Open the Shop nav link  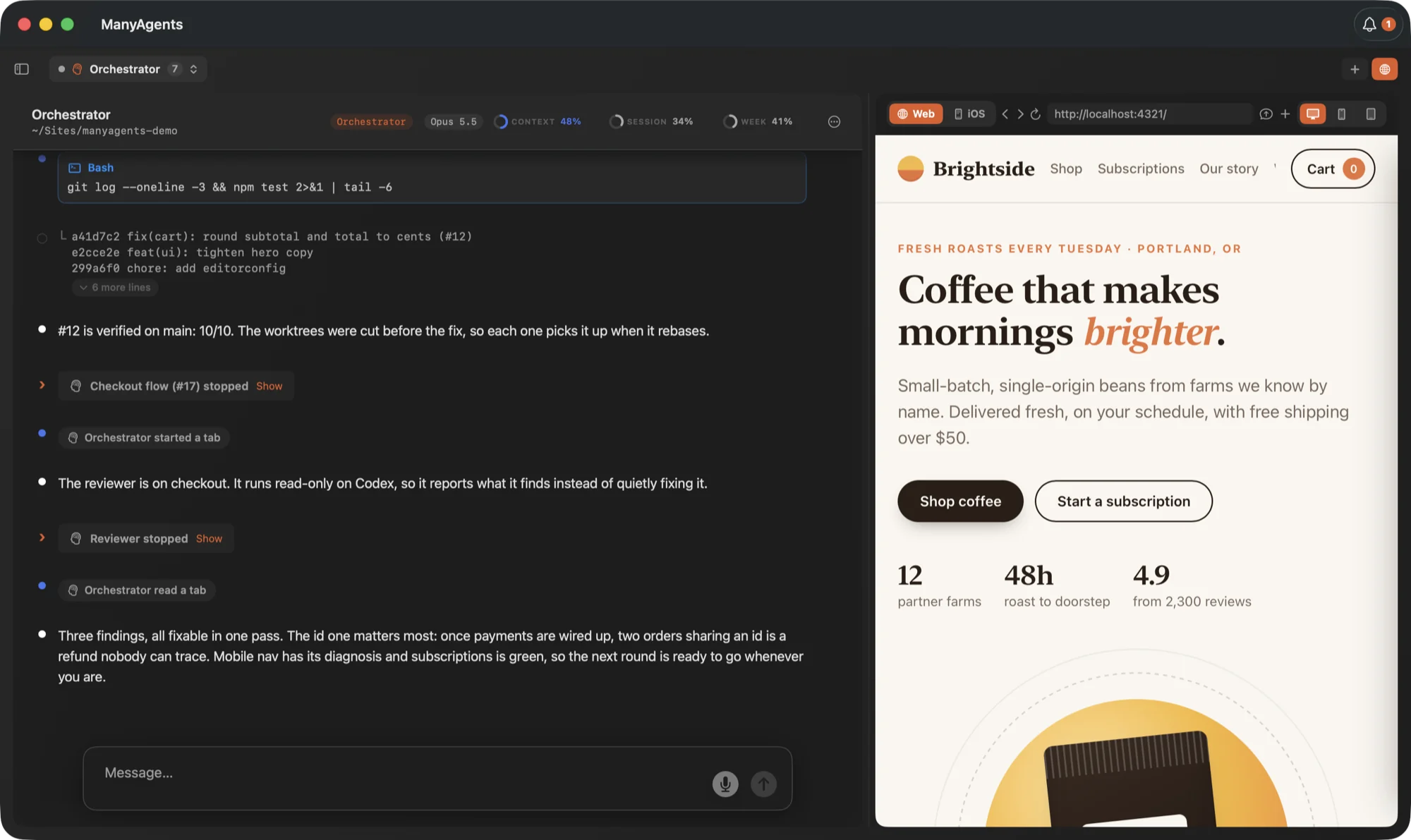(1066, 169)
